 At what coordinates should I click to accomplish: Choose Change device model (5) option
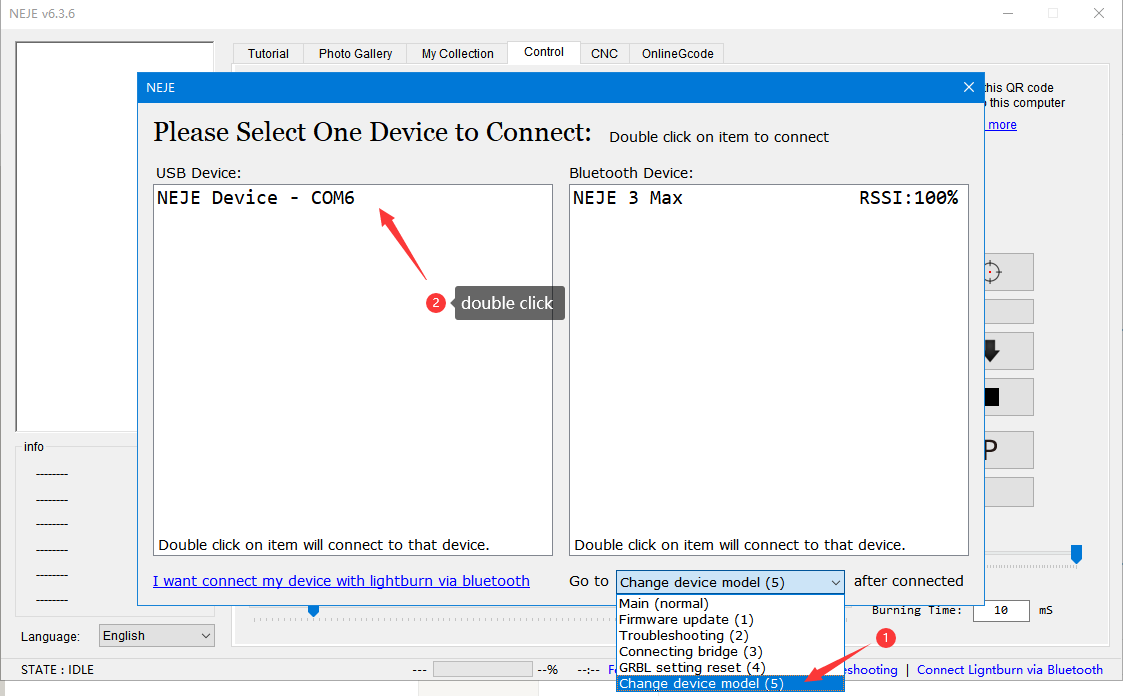(x=702, y=684)
